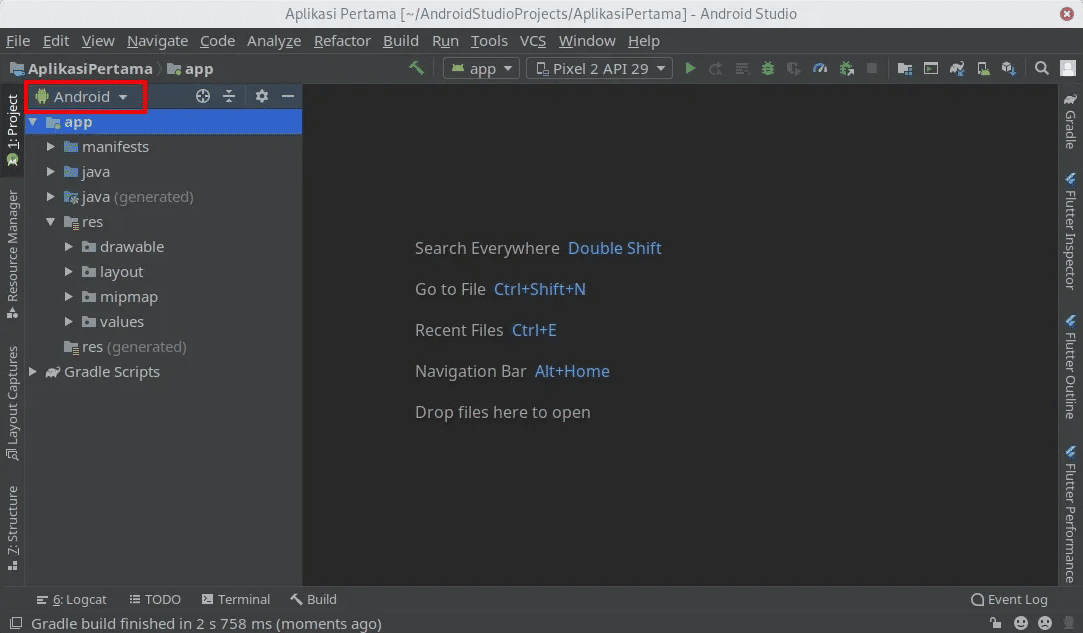Open the Profiler with the gauge icon
The image size is (1083, 633).
[x=820, y=68]
